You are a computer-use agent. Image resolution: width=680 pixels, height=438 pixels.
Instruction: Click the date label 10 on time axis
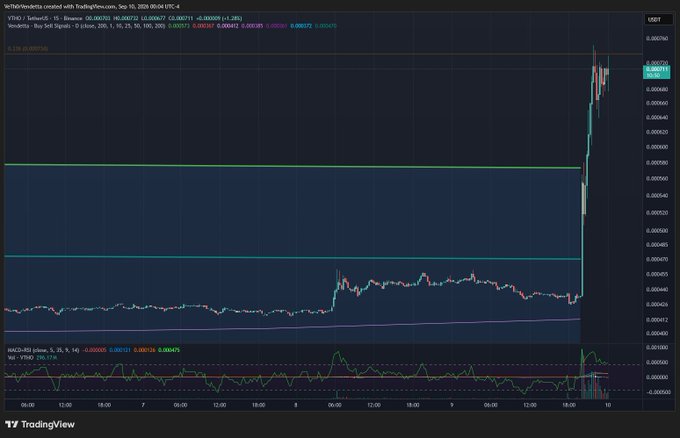coord(608,405)
